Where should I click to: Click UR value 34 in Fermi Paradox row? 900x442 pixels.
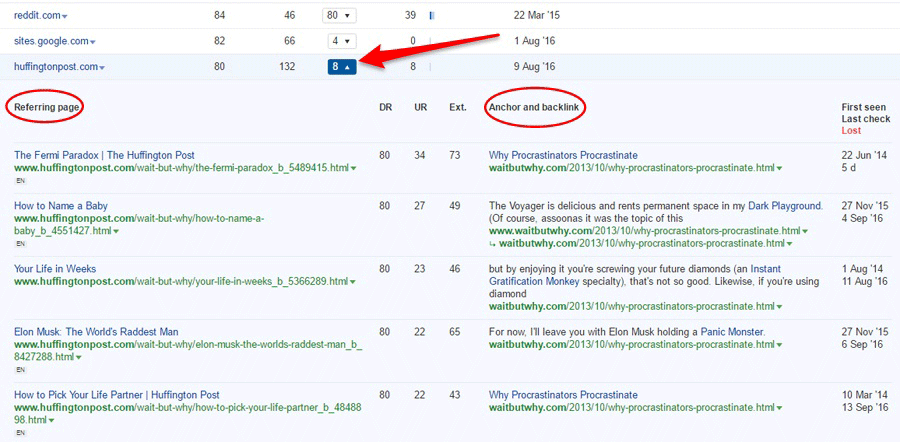(420, 155)
